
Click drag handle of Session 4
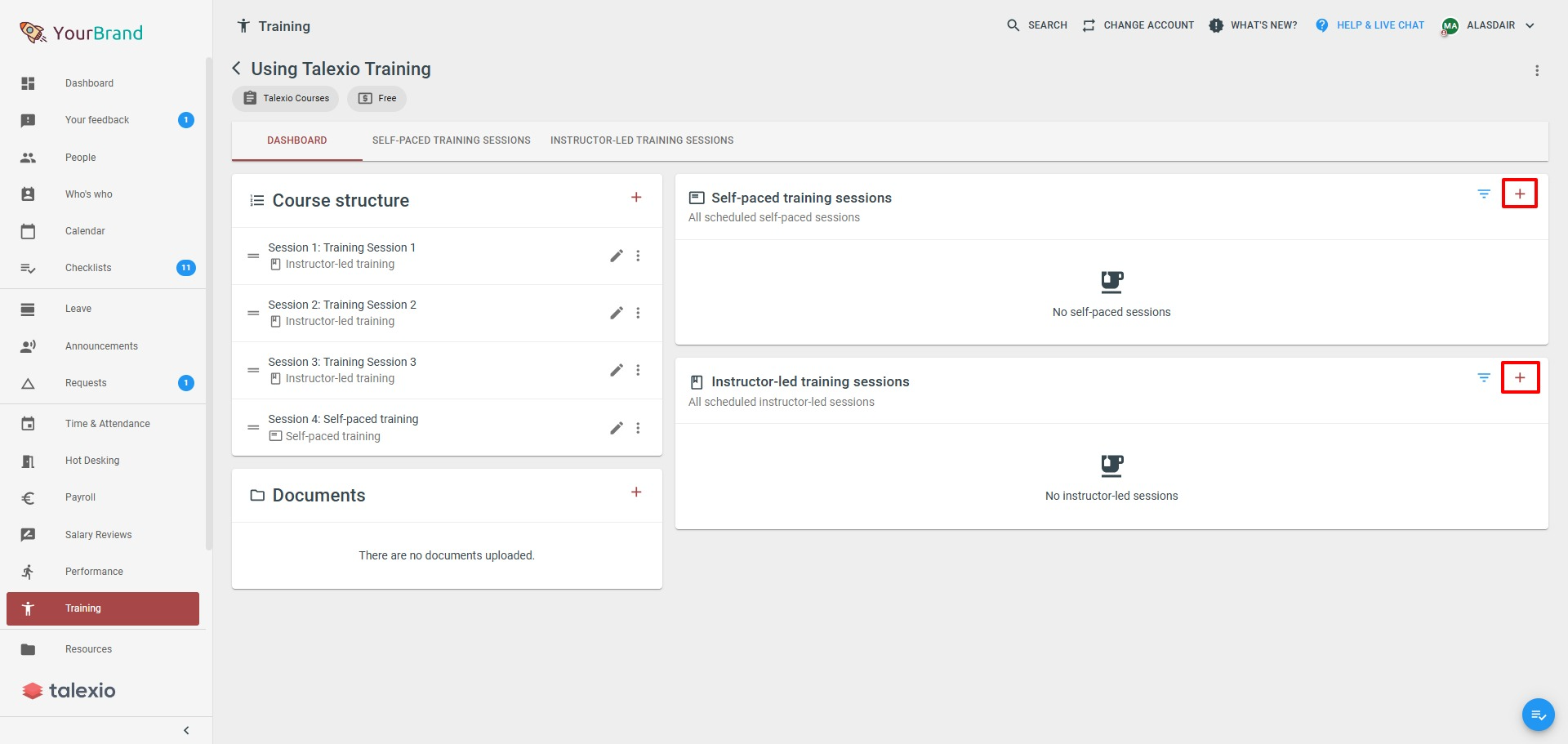click(x=253, y=427)
